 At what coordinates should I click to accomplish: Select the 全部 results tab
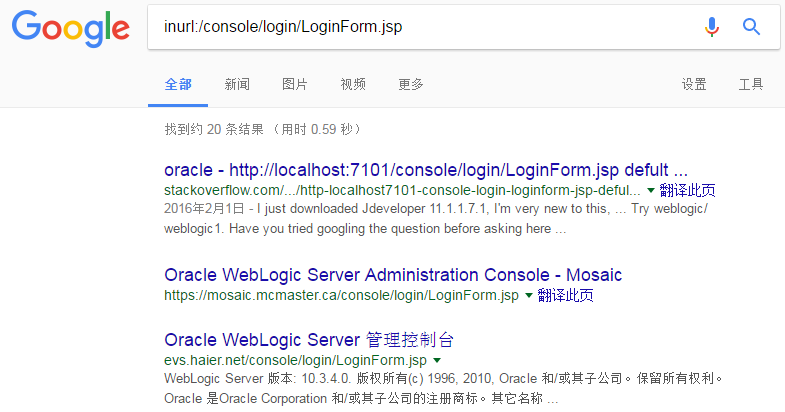coord(178,84)
